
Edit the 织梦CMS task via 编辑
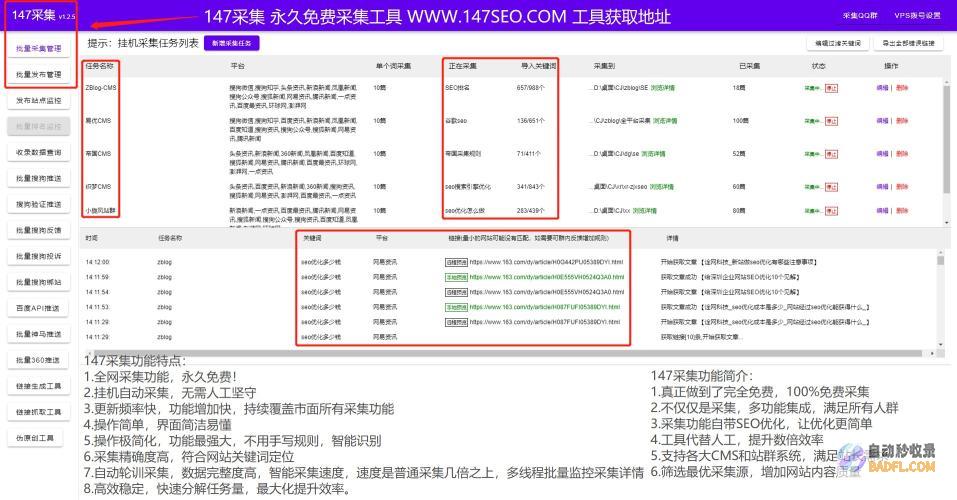[x=883, y=187]
